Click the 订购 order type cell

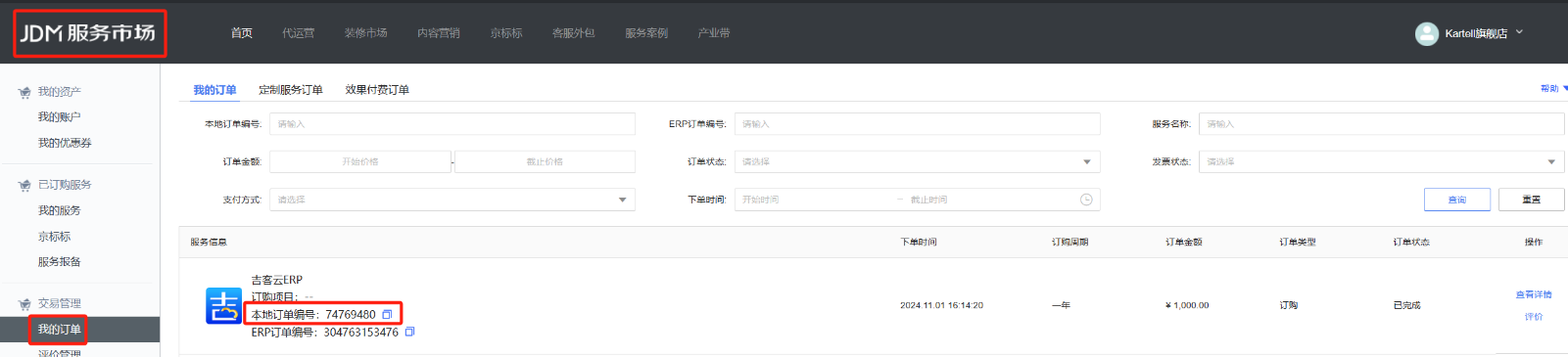coord(1288,305)
